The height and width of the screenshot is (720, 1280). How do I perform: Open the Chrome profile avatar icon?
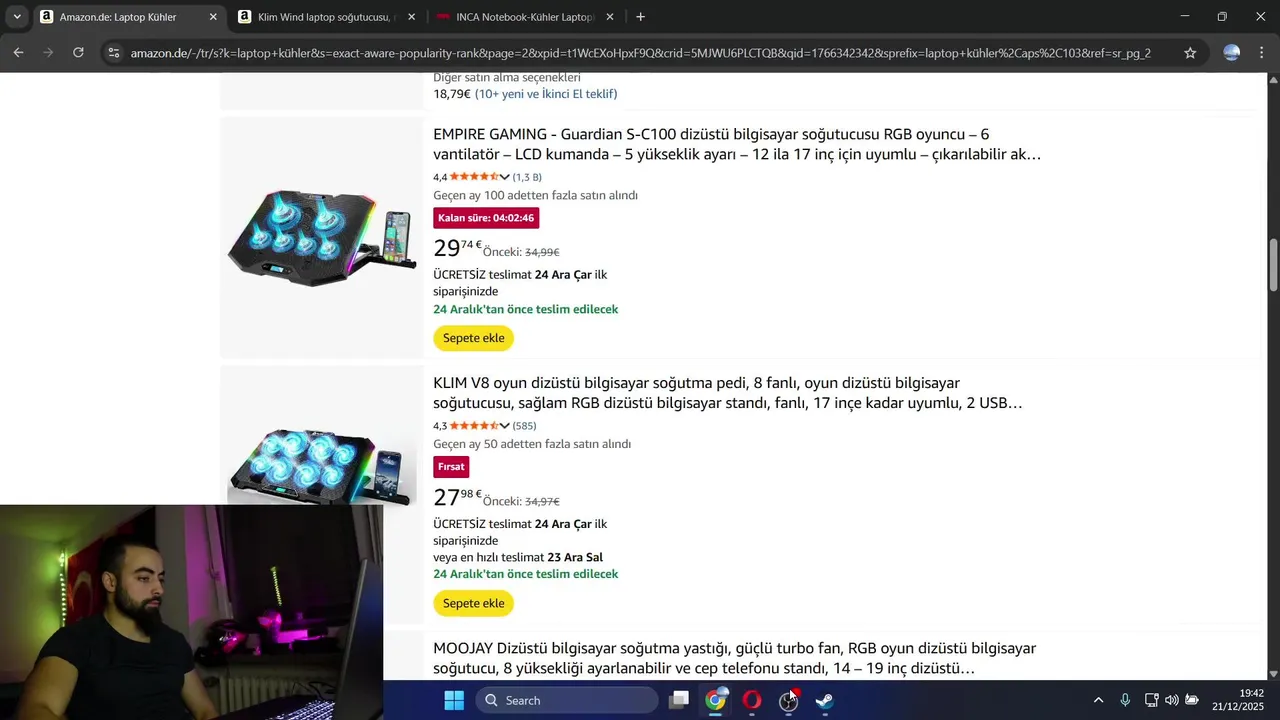point(1232,53)
